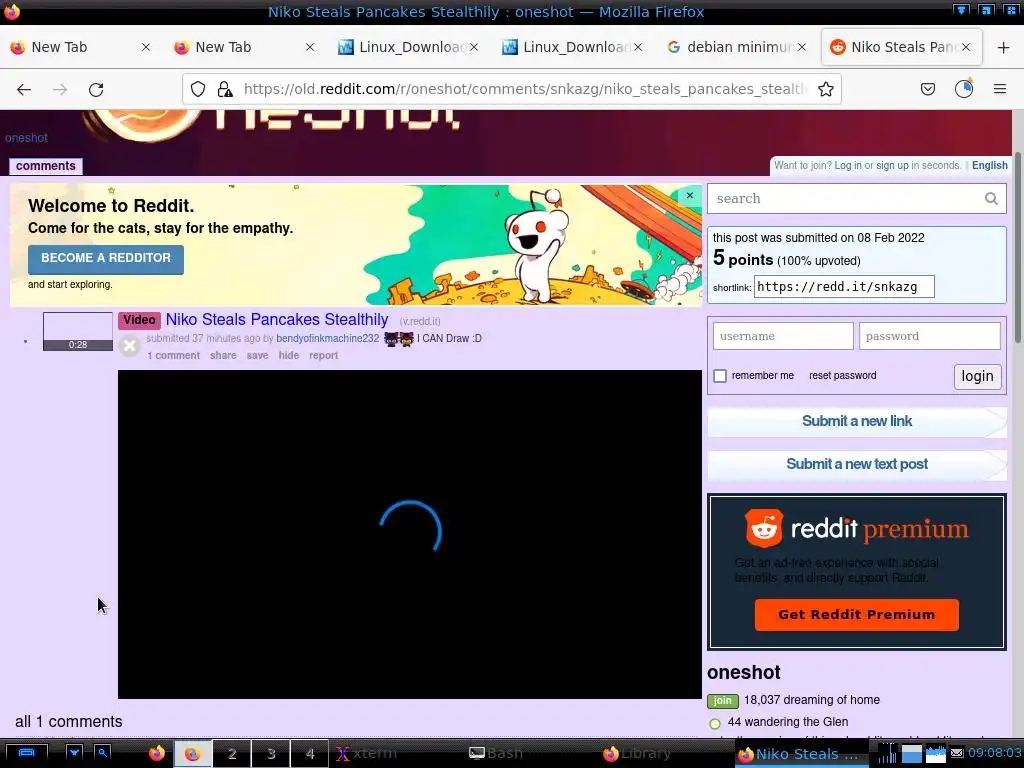This screenshot has width=1024, height=768.
Task: Toggle the remember me checkbox
Action: (720, 376)
